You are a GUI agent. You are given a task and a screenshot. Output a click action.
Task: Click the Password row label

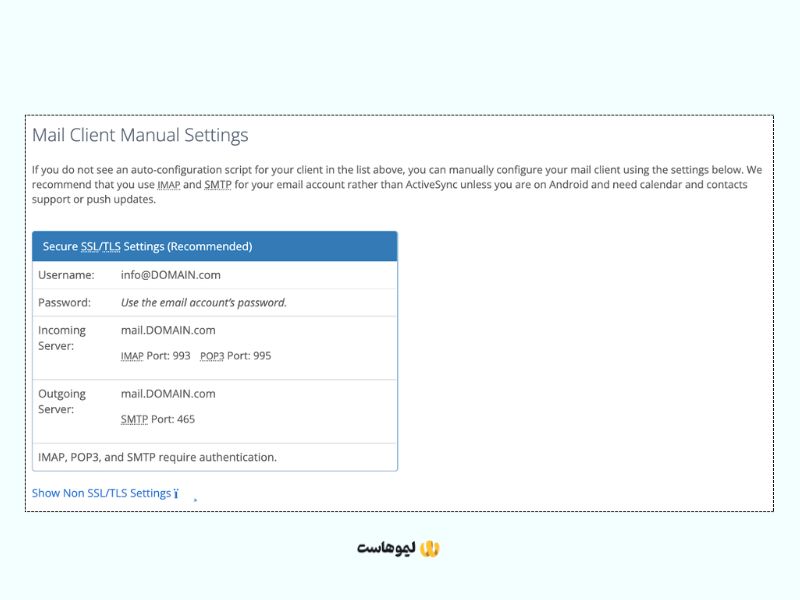[64, 302]
